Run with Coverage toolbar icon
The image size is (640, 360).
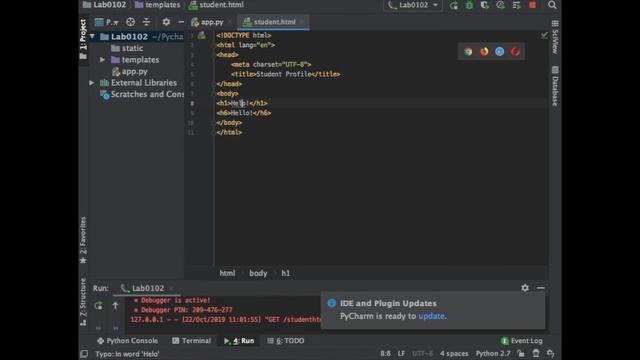tap(484, 5)
